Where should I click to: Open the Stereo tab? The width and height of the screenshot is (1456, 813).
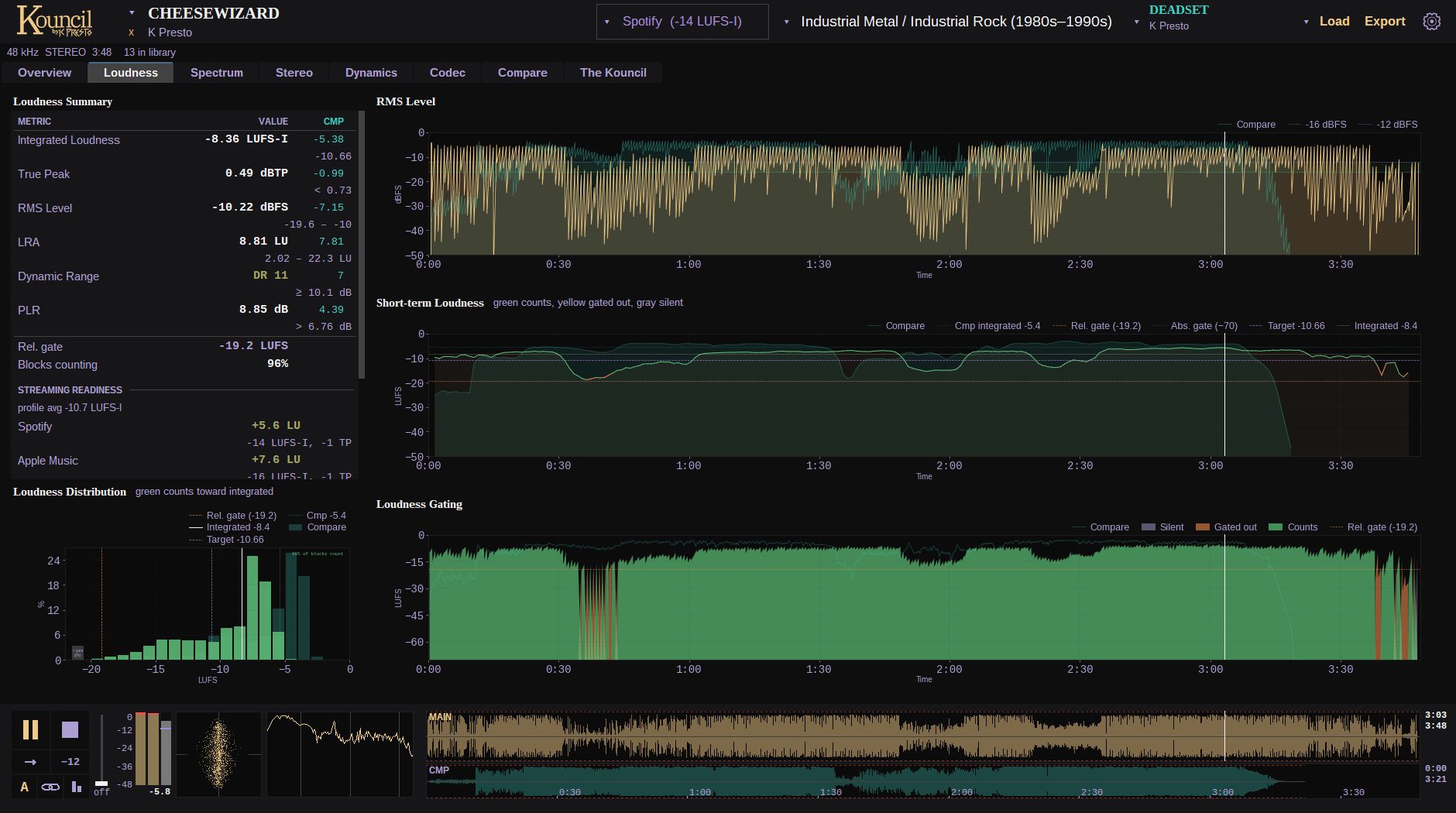click(294, 73)
